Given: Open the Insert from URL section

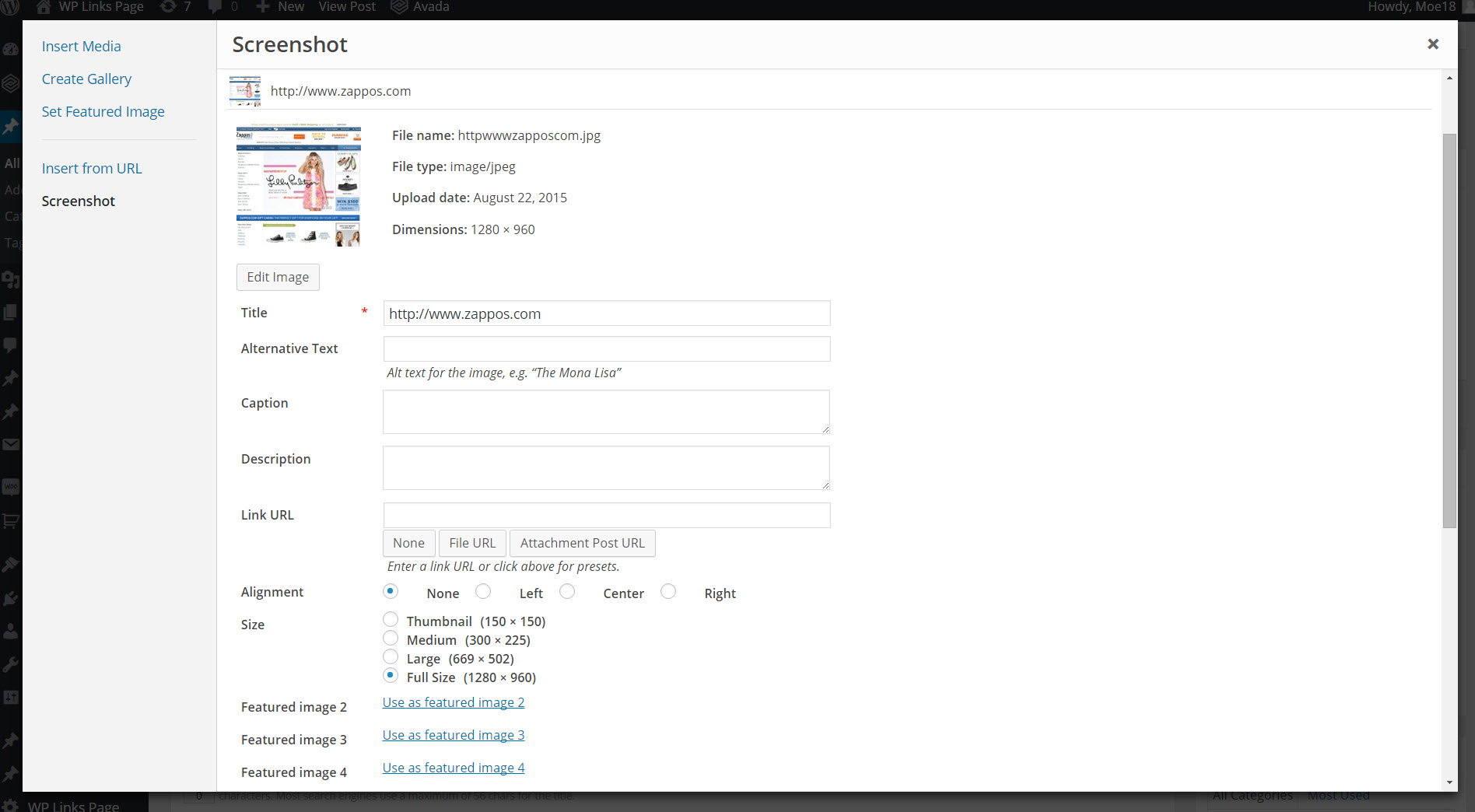Looking at the screenshot, I should coord(92,169).
